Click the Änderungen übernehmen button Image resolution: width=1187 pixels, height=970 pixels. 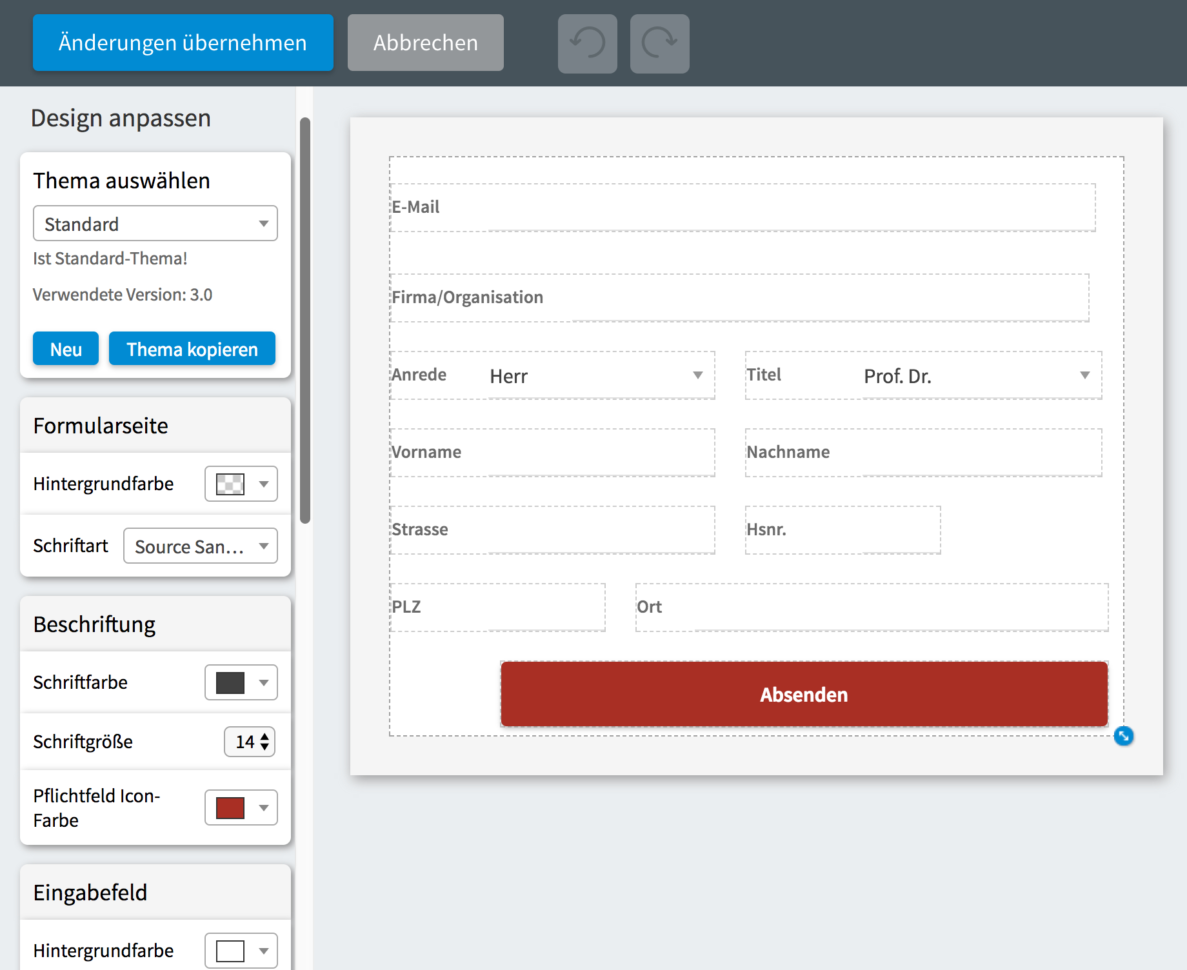182,43
